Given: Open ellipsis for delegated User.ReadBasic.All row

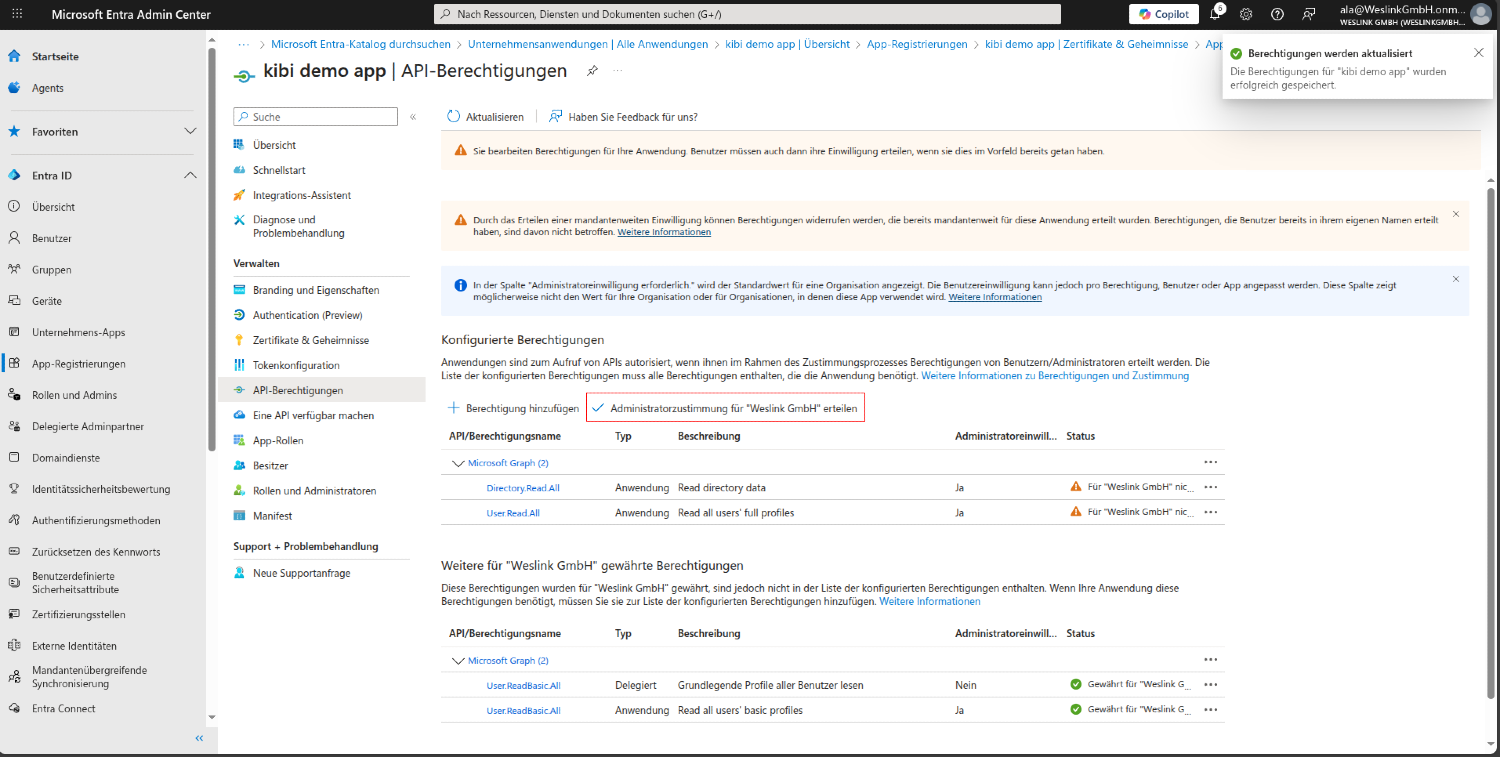Looking at the screenshot, I should point(1210,685).
